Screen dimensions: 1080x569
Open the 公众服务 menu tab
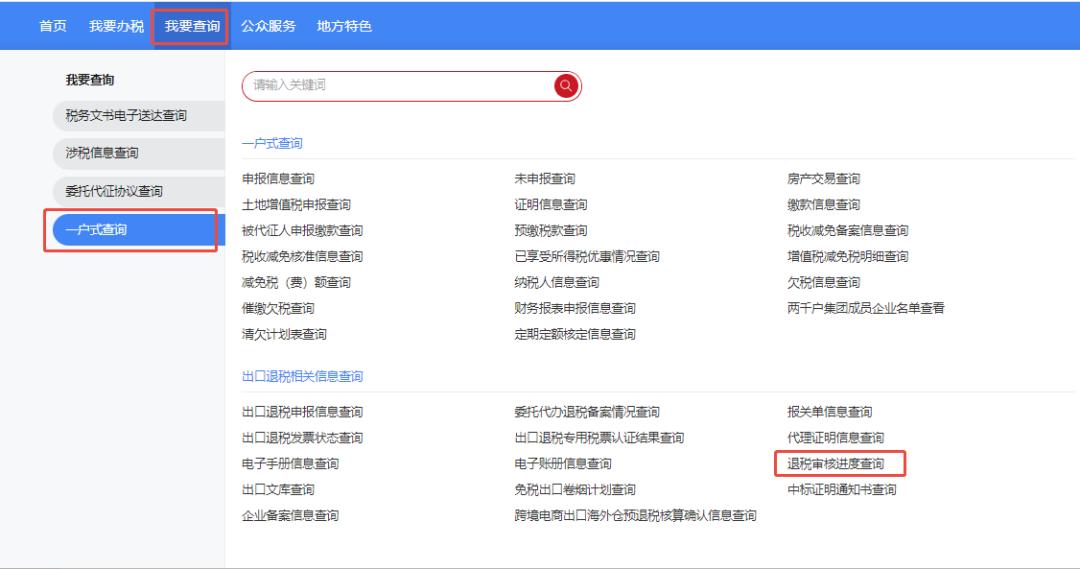point(268,25)
